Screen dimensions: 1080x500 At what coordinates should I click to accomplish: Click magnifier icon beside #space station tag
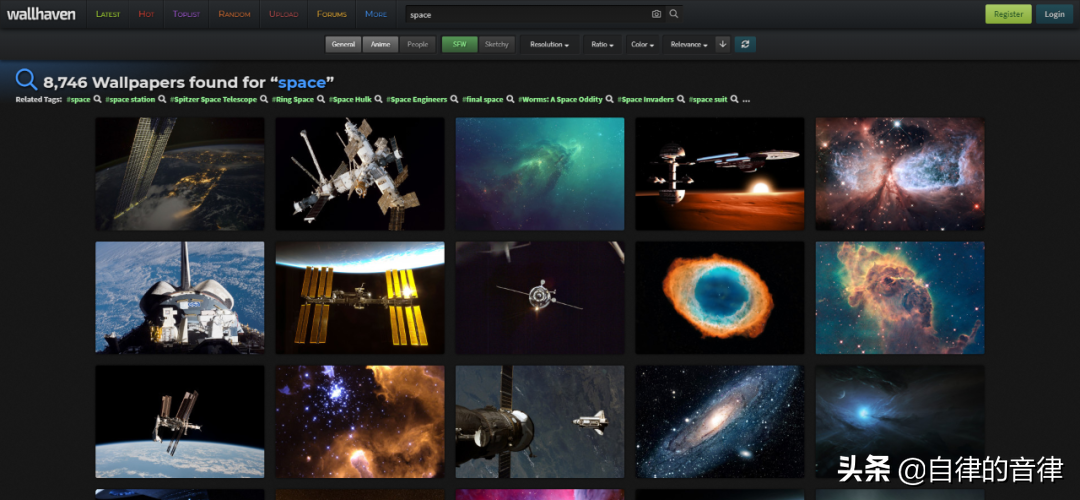coord(163,99)
